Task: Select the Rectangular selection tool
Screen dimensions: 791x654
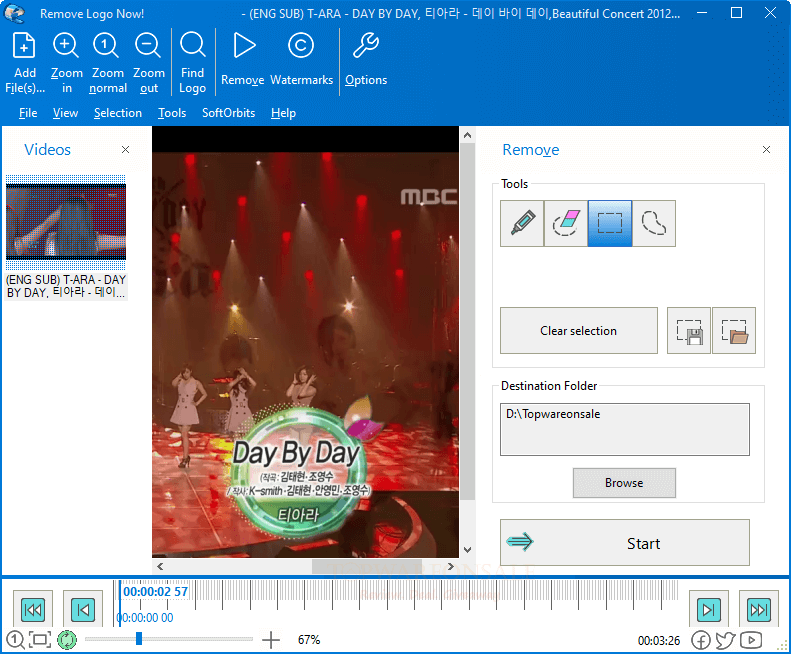Action: tap(610, 223)
